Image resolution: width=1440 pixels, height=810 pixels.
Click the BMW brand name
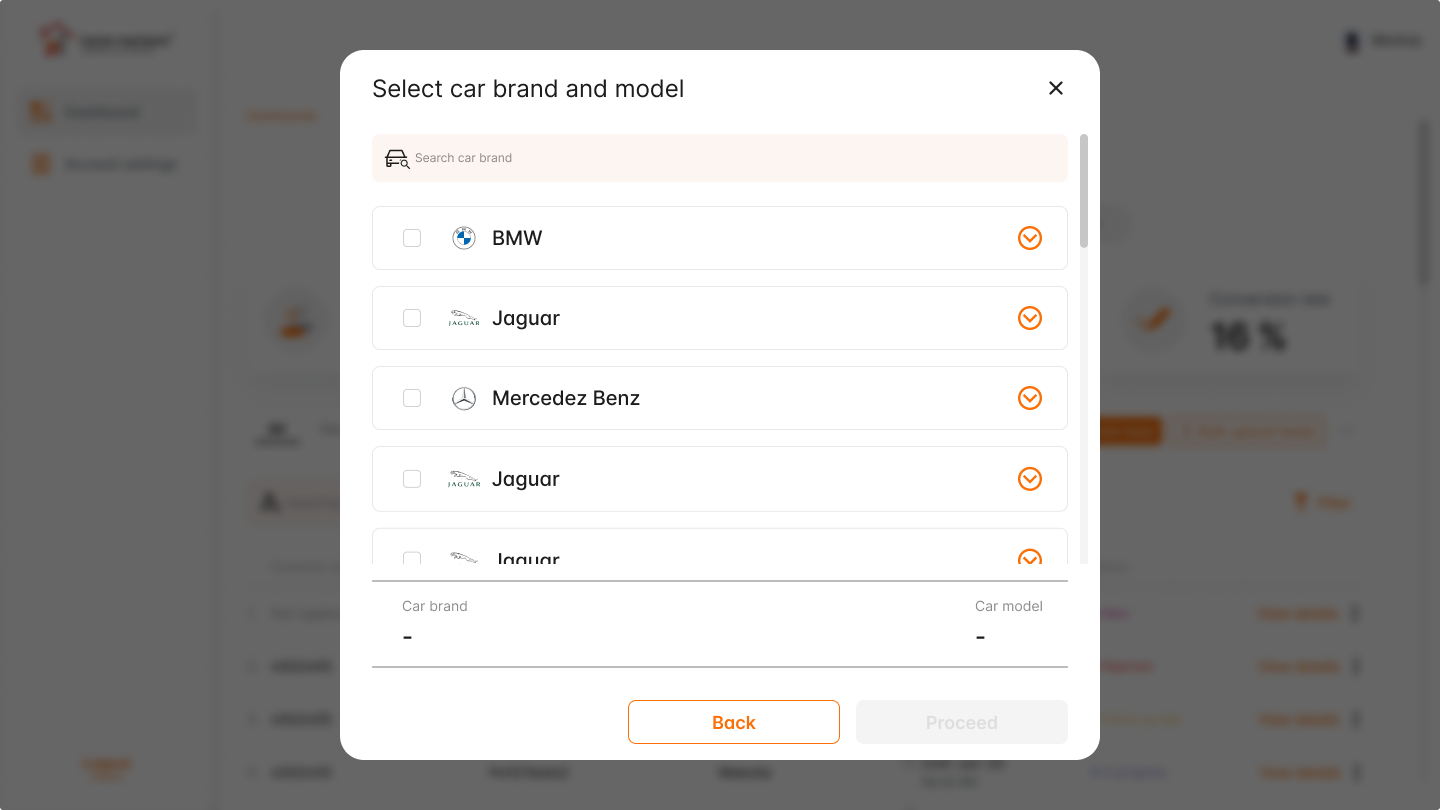click(517, 238)
